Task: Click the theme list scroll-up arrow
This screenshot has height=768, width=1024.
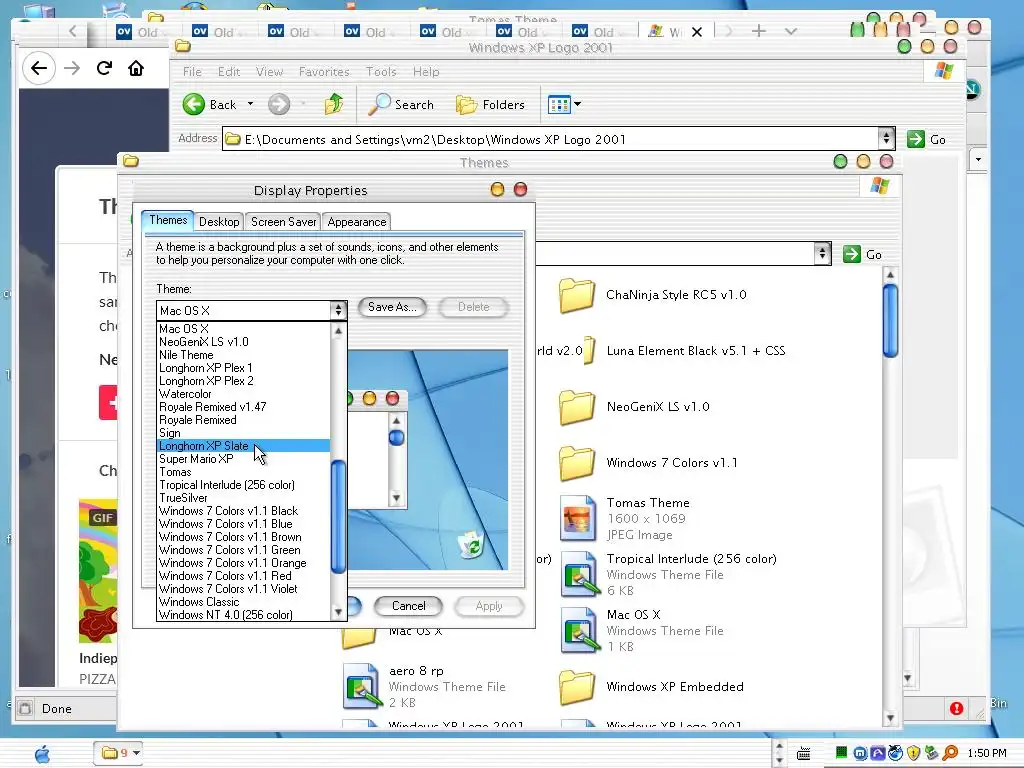Action: pos(338,331)
